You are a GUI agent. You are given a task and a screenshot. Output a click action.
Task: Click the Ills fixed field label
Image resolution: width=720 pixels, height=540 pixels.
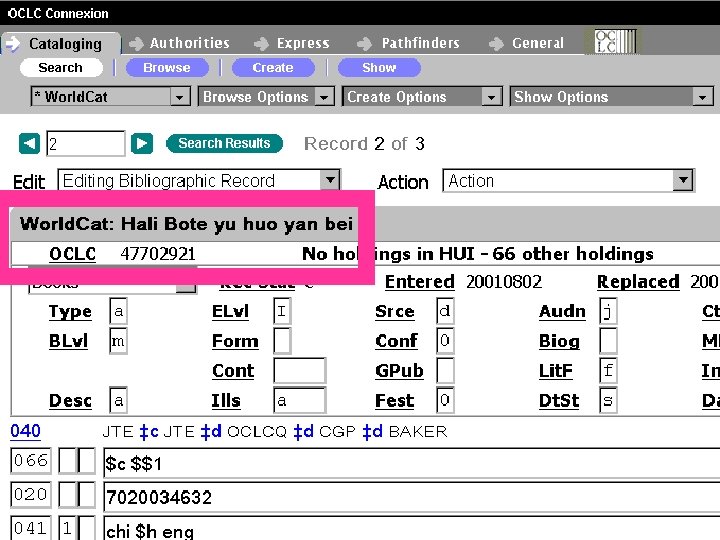click(x=226, y=401)
